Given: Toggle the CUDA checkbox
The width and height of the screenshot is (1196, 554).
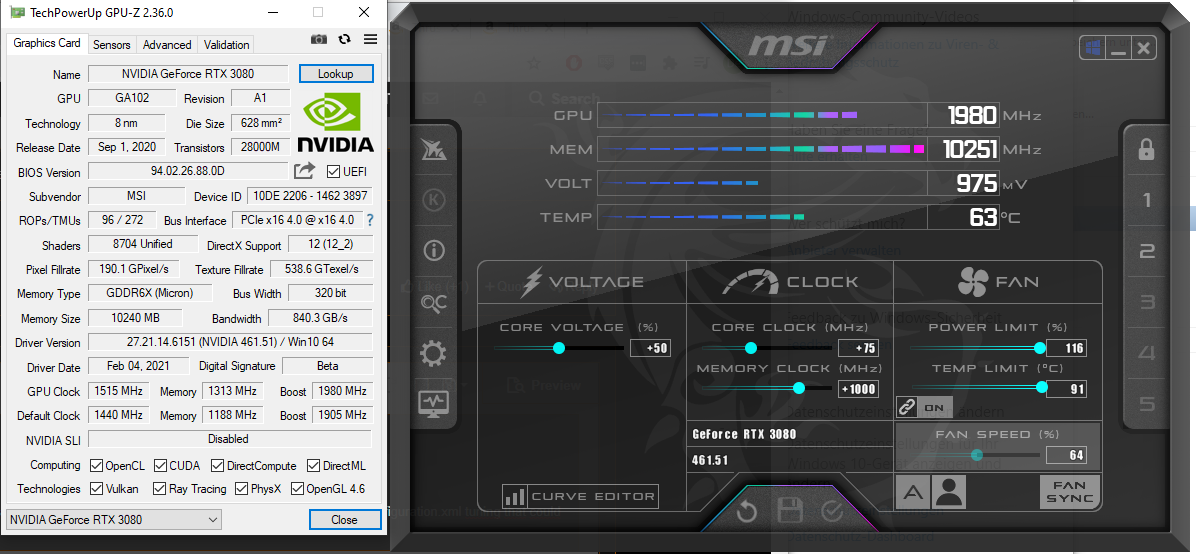Looking at the screenshot, I should point(160,465).
